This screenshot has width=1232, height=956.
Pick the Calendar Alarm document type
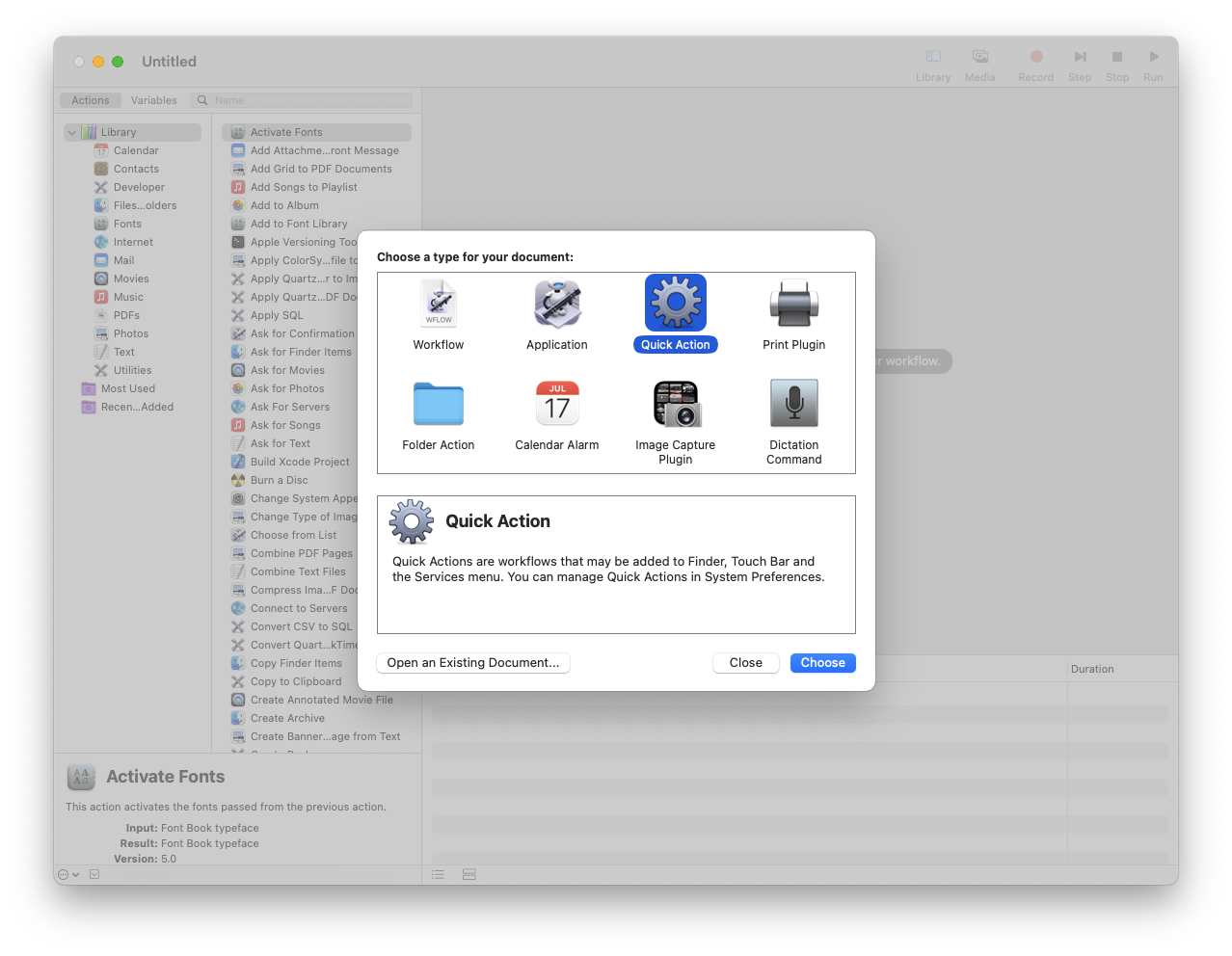pos(556,403)
